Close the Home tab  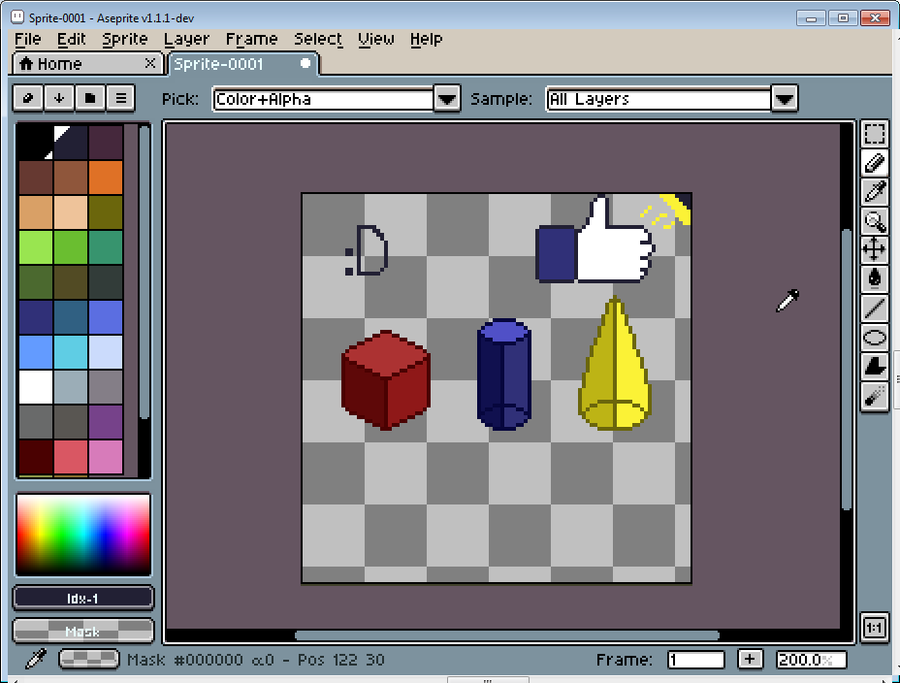[x=150, y=63]
